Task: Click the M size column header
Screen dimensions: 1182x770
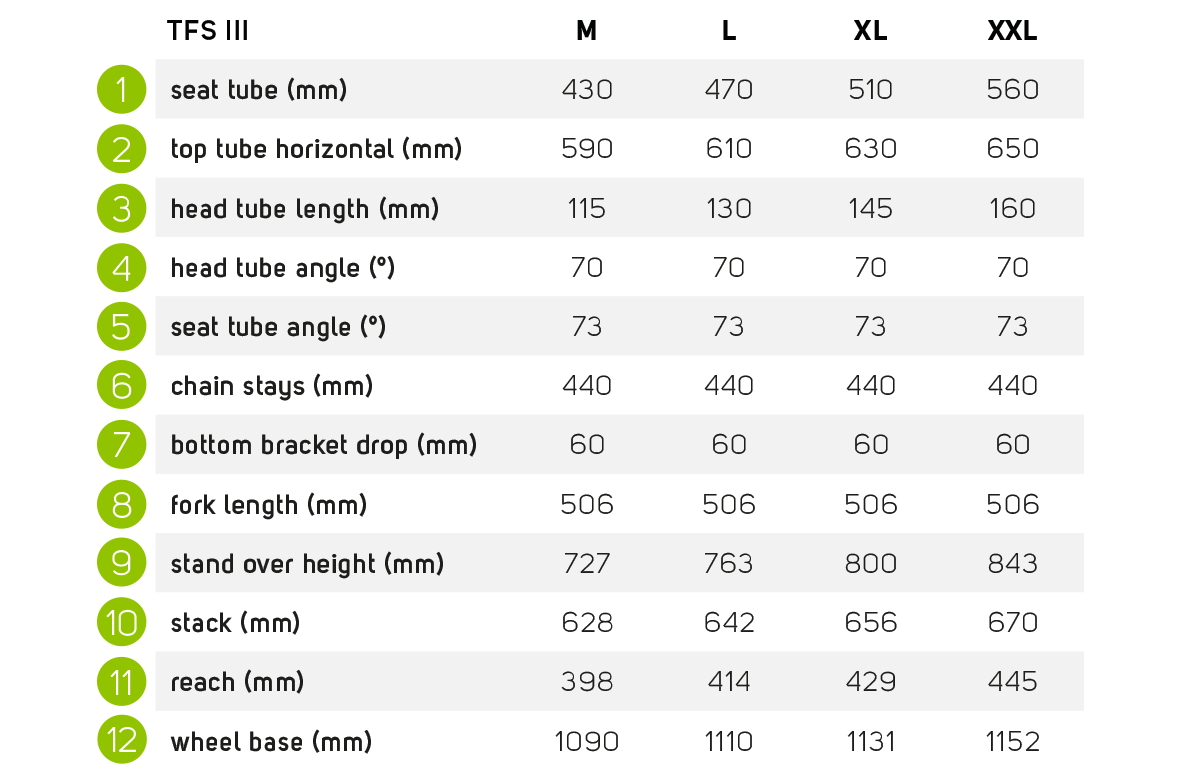Action: pos(587,31)
